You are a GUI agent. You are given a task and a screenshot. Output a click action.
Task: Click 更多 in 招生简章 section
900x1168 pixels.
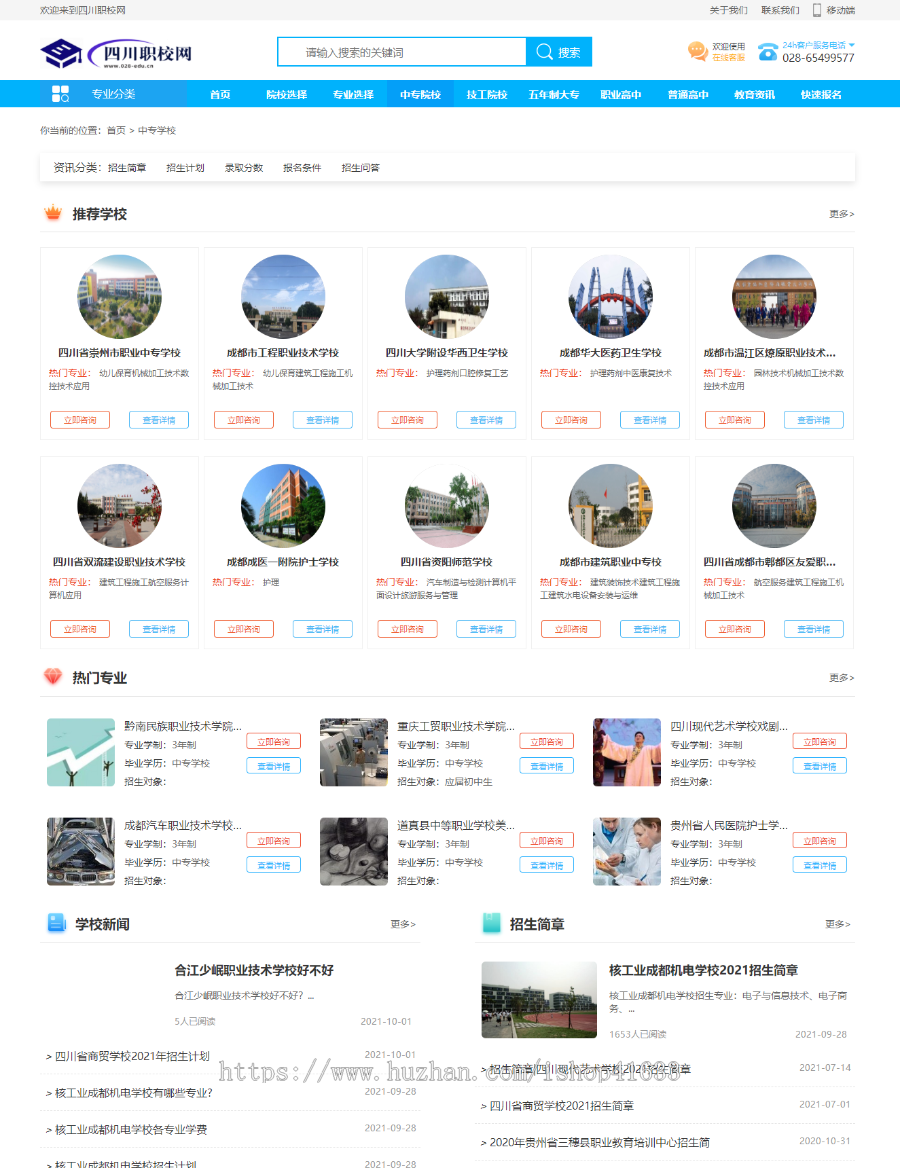837,924
